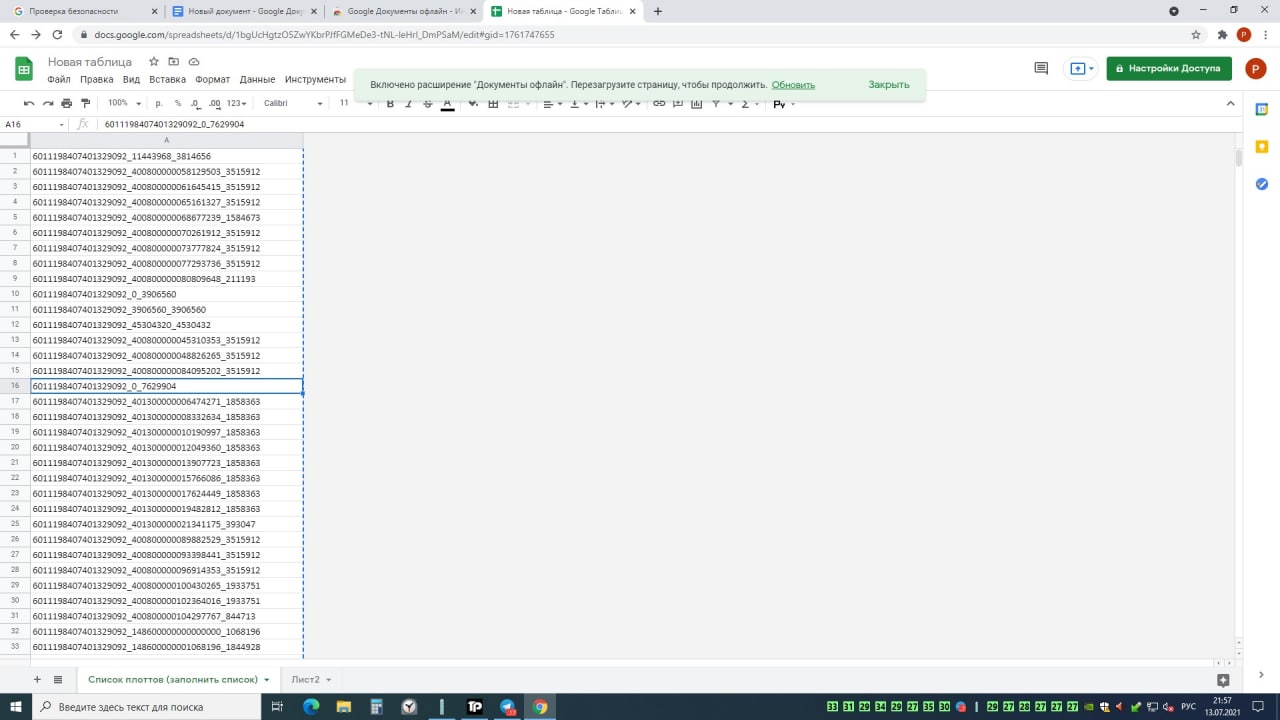The image size is (1280, 720).
Task: Select the column A header
Action: pos(166,140)
